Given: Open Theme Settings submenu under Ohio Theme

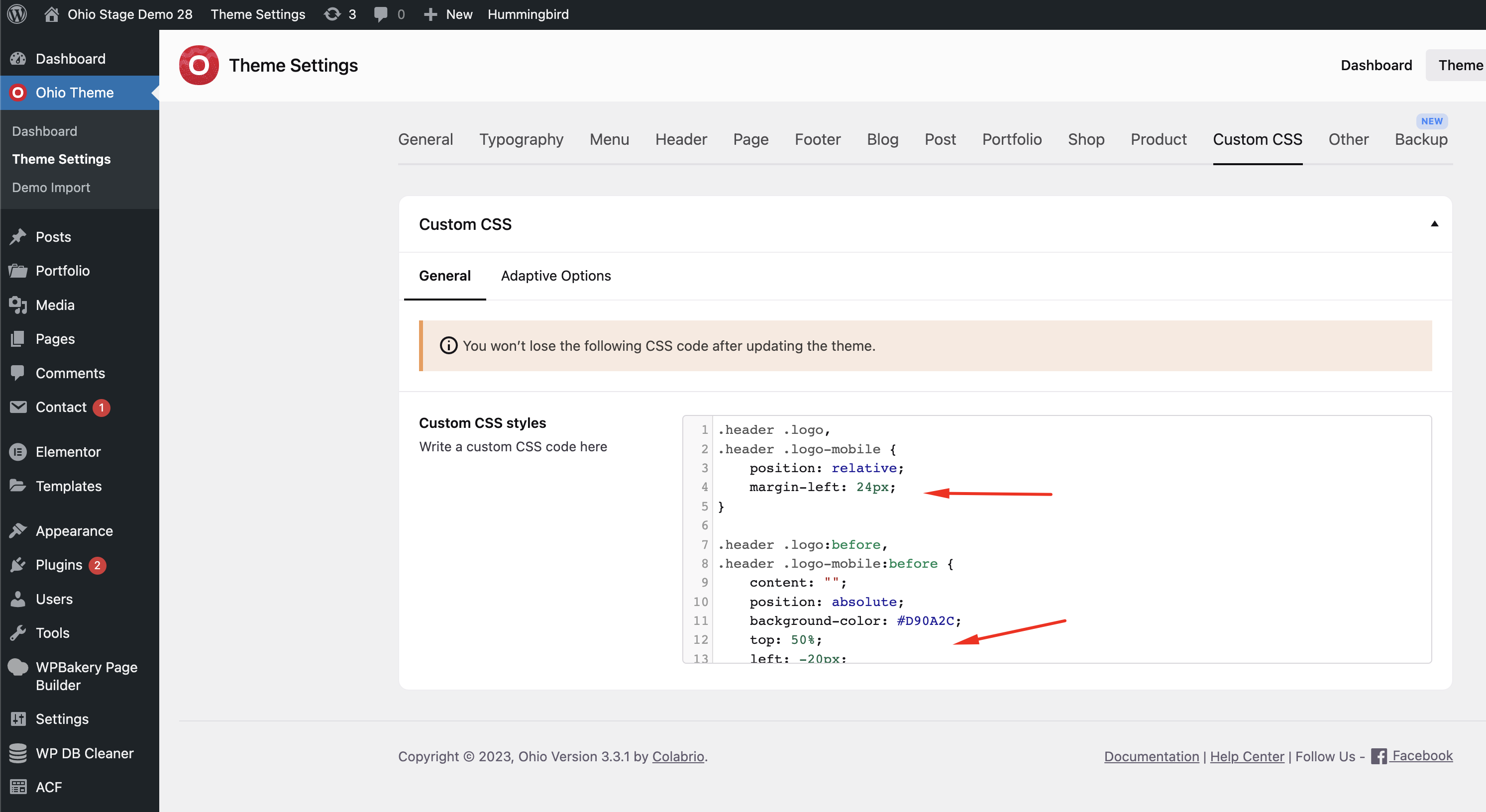Looking at the screenshot, I should pyautogui.click(x=61, y=159).
